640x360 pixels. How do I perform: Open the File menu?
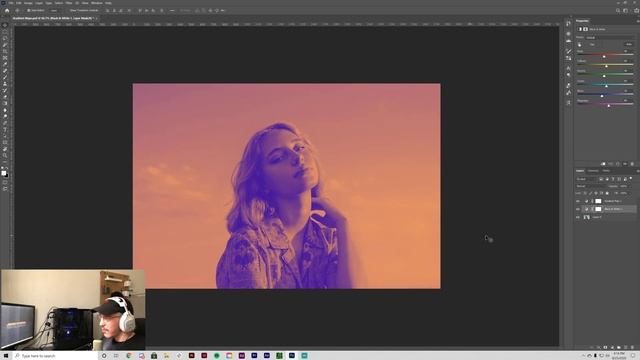click(x=11, y=3)
